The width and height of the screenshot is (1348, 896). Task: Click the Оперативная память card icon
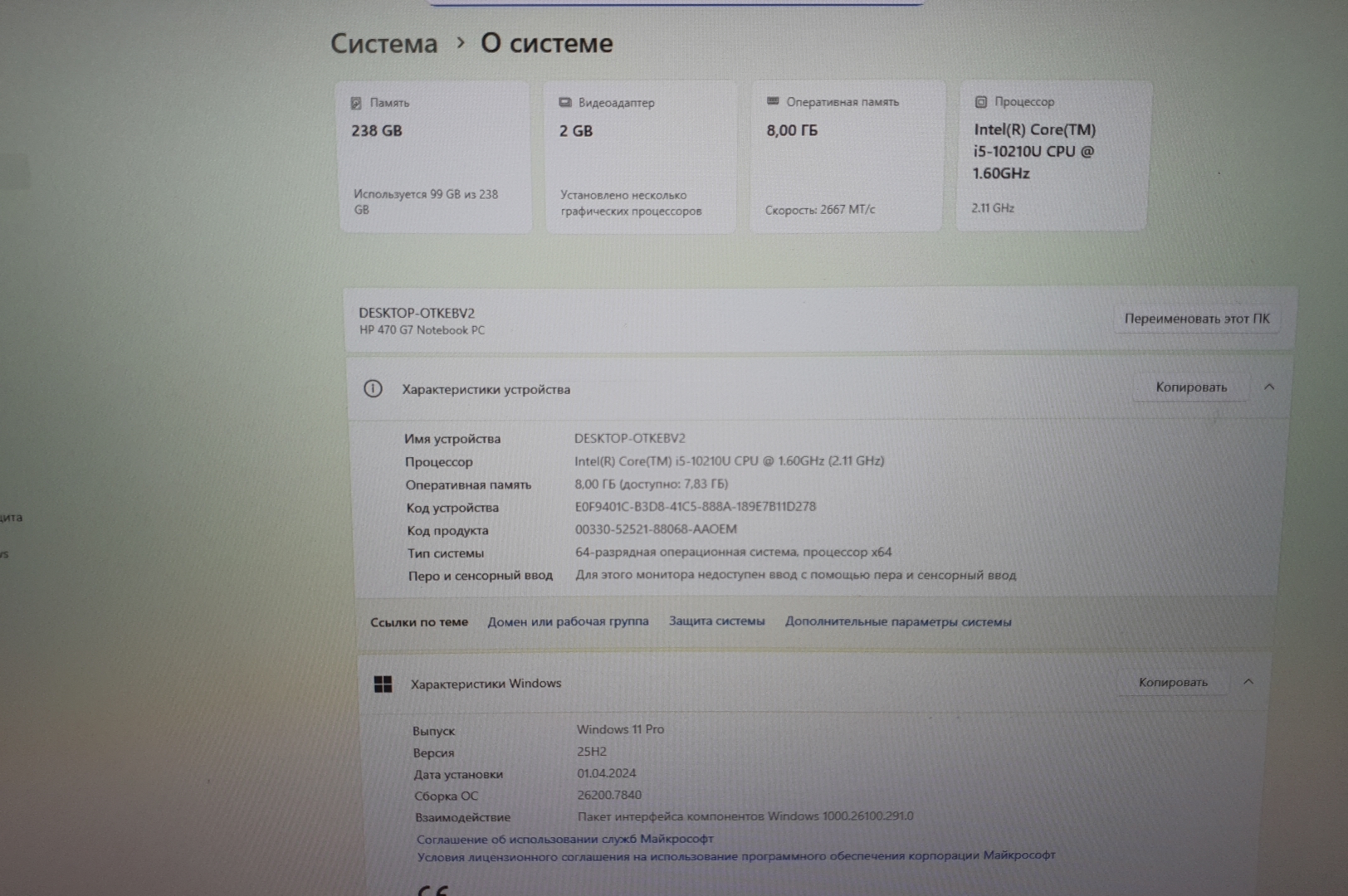pyautogui.click(x=773, y=101)
